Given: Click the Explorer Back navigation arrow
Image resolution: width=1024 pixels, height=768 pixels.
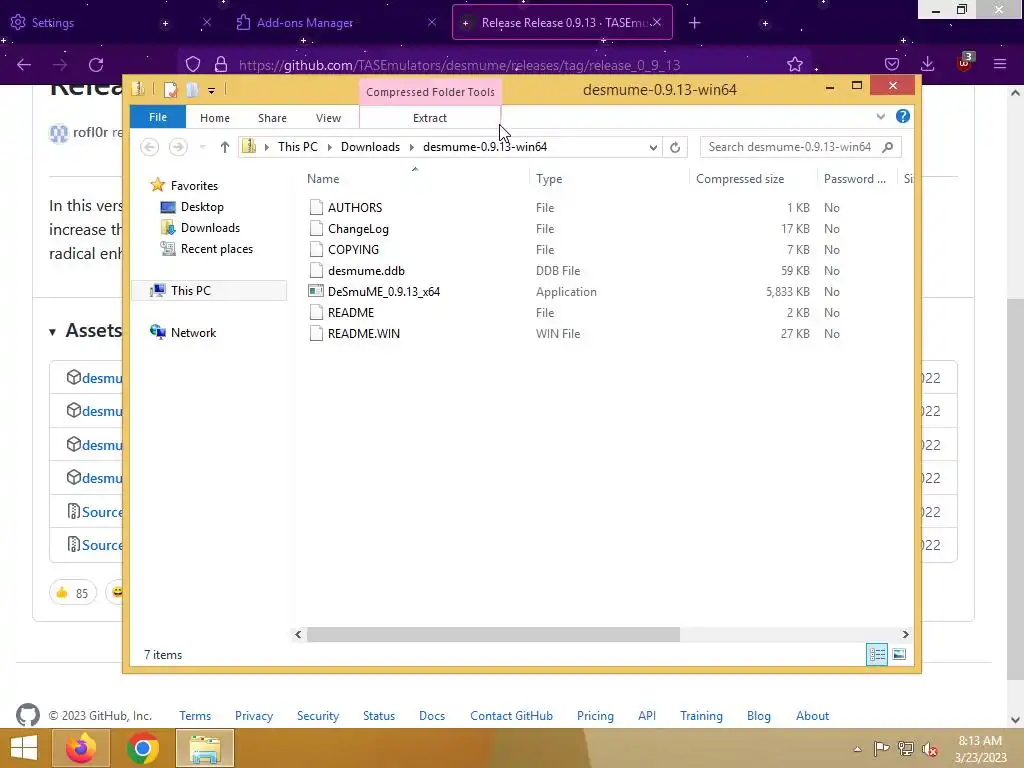Looking at the screenshot, I should [150, 147].
